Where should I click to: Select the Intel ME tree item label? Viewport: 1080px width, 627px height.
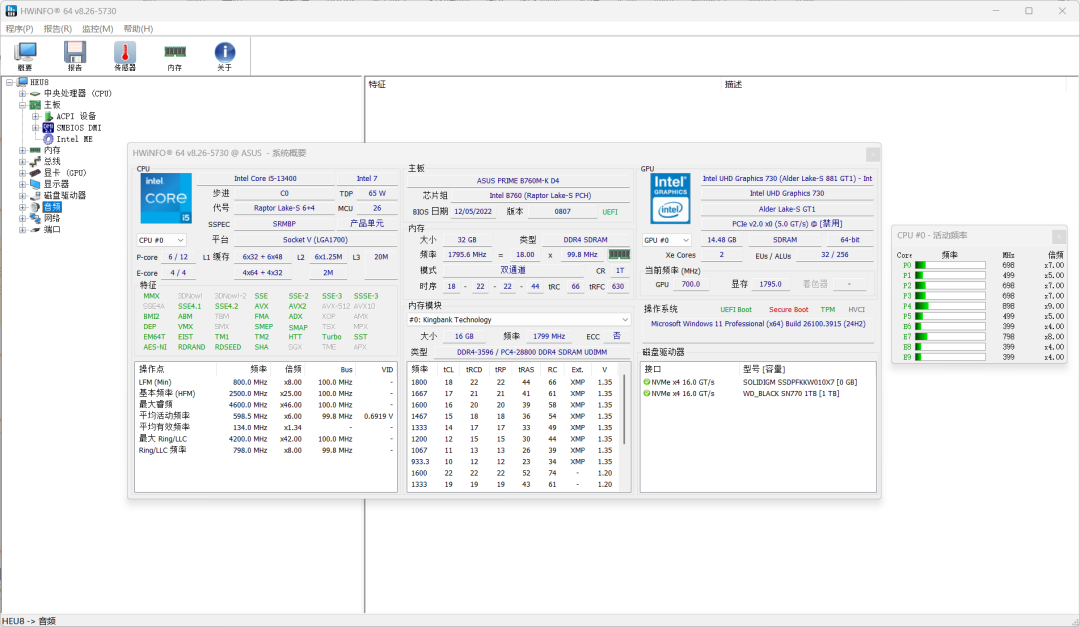point(74,139)
